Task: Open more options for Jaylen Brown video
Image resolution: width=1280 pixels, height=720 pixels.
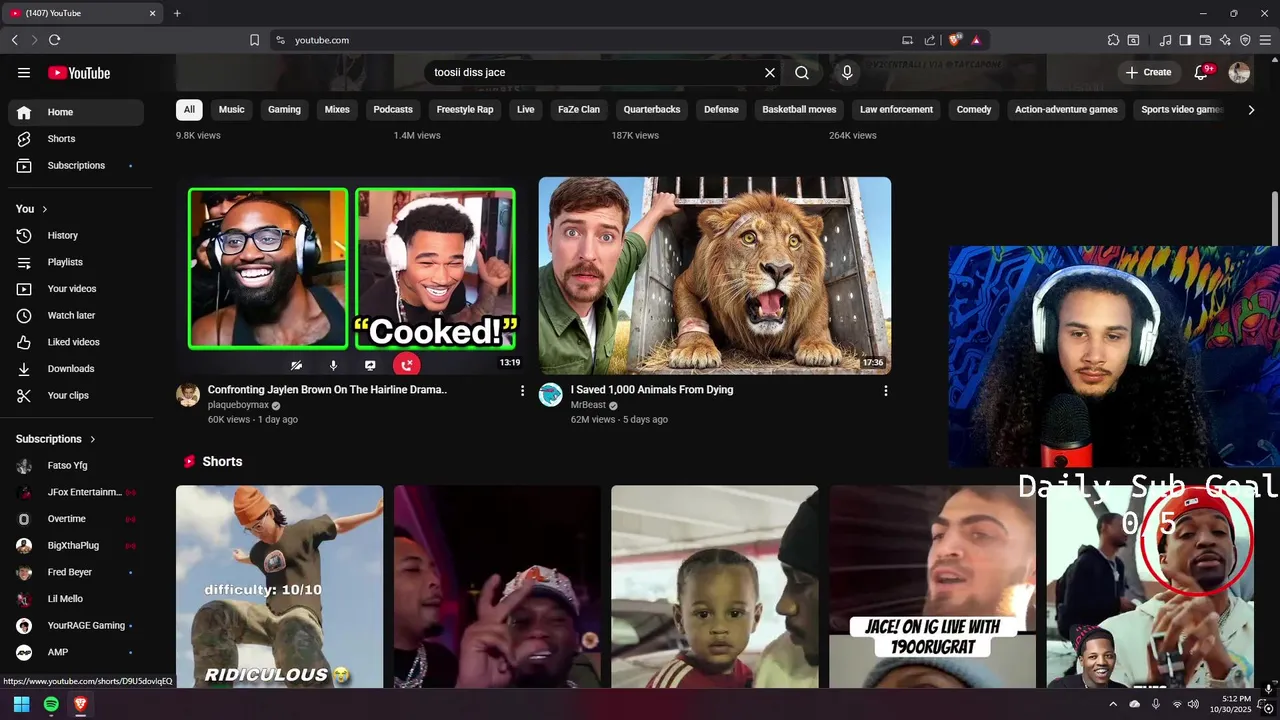Action: pyautogui.click(x=522, y=391)
